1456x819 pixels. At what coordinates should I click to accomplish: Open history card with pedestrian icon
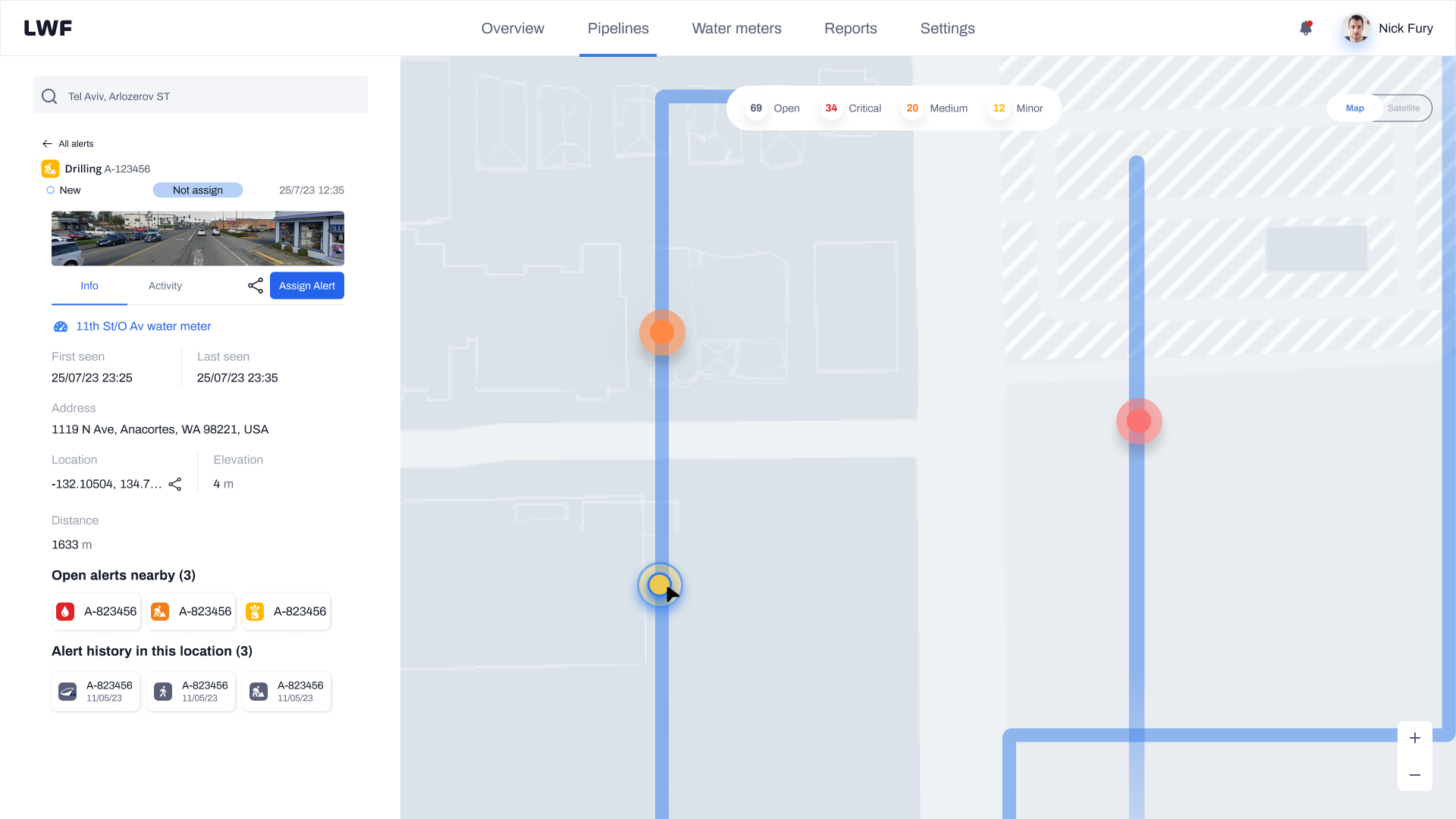coord(191,691)
